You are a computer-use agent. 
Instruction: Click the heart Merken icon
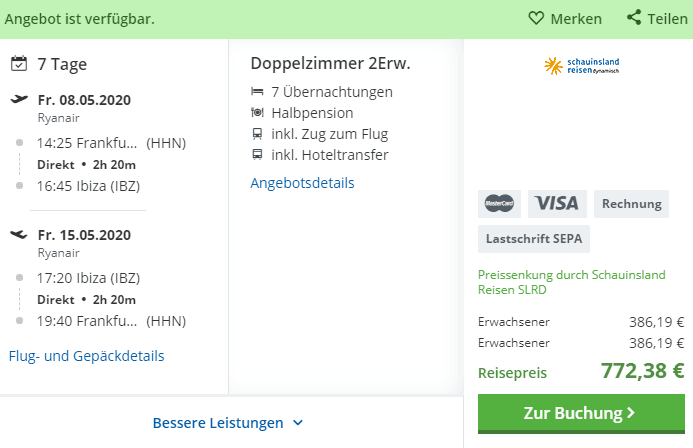click(536, 18)
